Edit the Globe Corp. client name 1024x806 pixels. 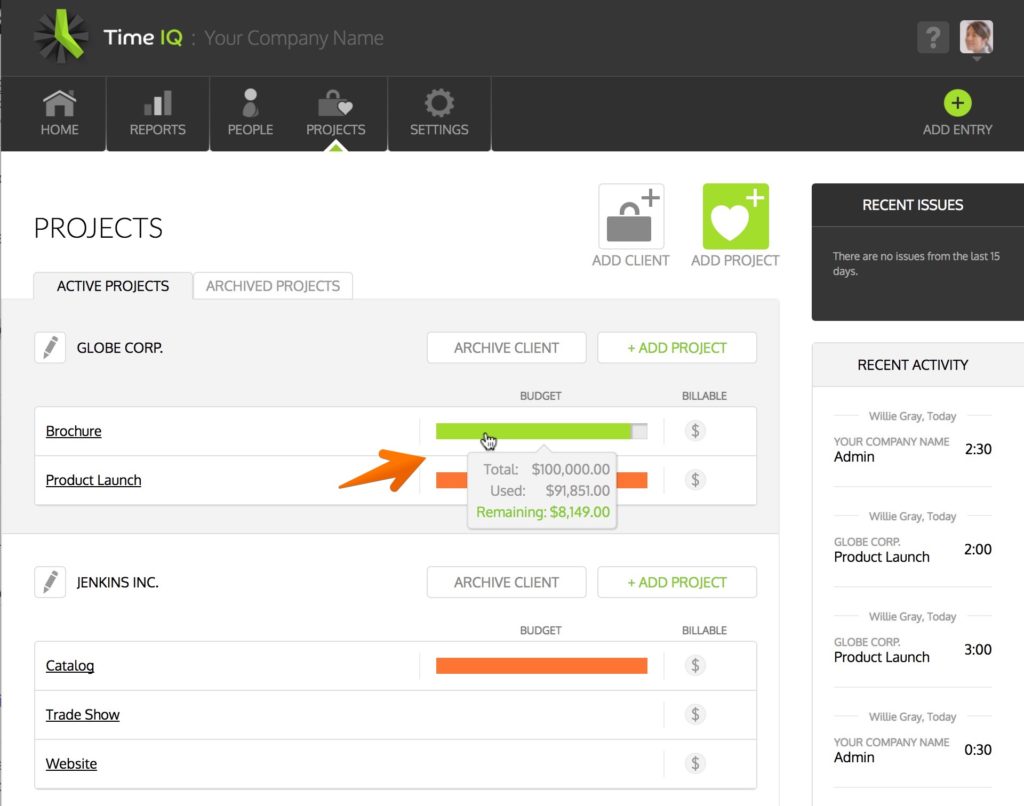50,347
